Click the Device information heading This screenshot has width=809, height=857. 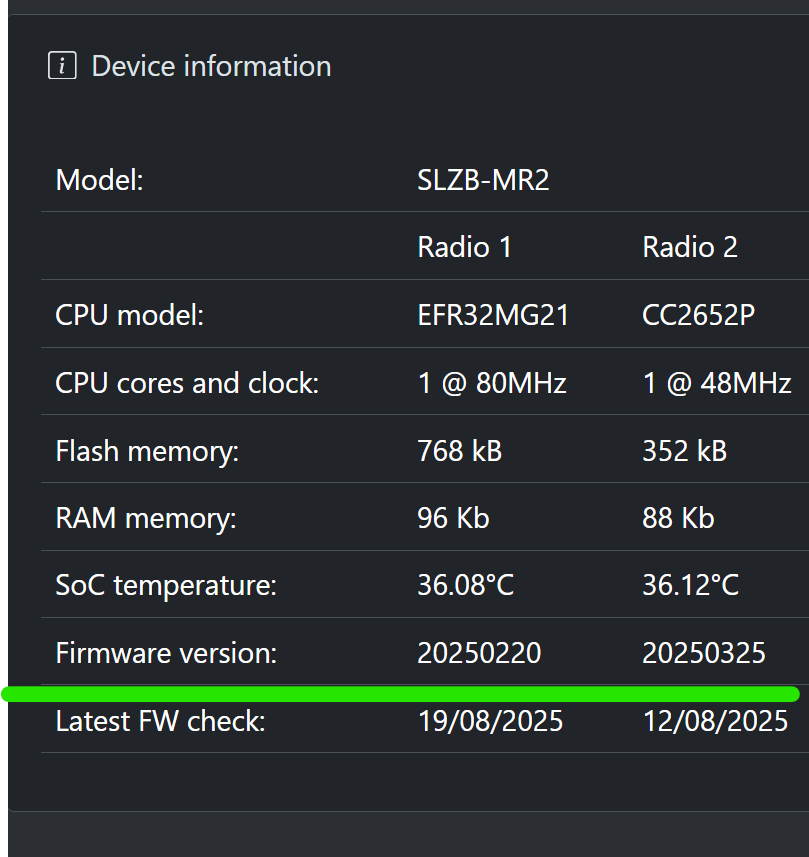[211, 66]
